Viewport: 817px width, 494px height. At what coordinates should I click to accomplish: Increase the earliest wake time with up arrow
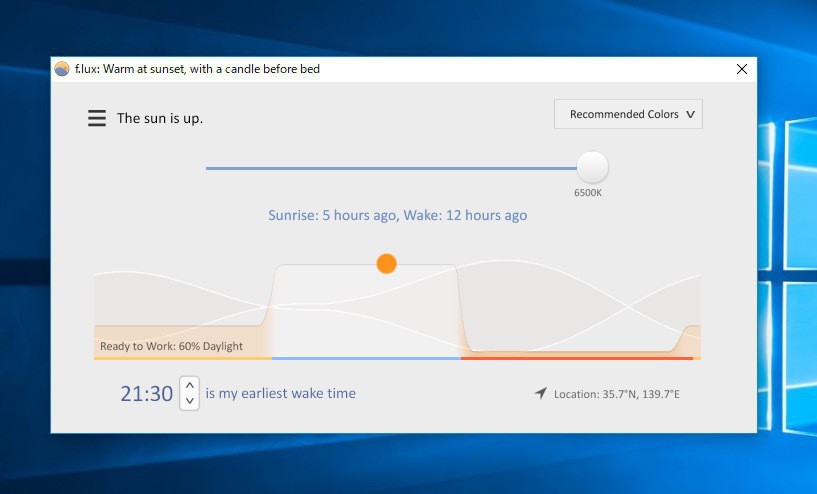tap(190, 386)
